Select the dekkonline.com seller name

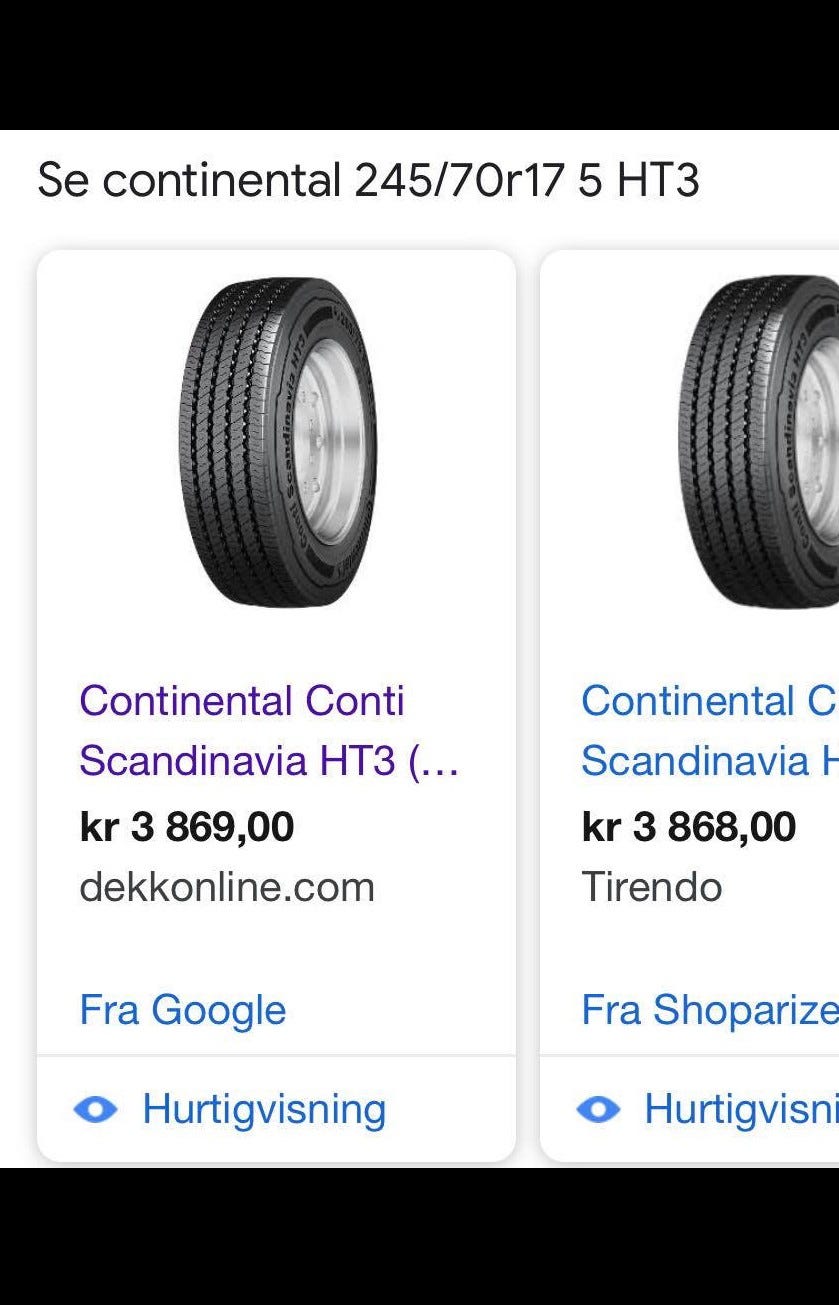[x=227, y=887]
